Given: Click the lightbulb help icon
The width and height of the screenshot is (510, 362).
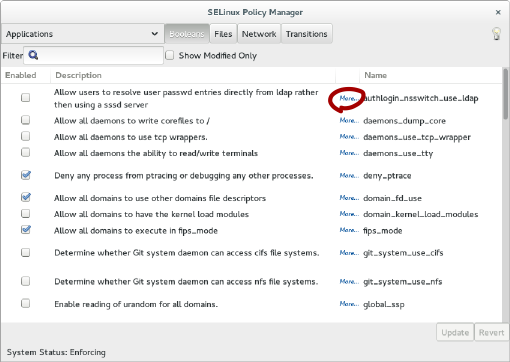Looking at the screenshot, I should [x=496, y=34].
